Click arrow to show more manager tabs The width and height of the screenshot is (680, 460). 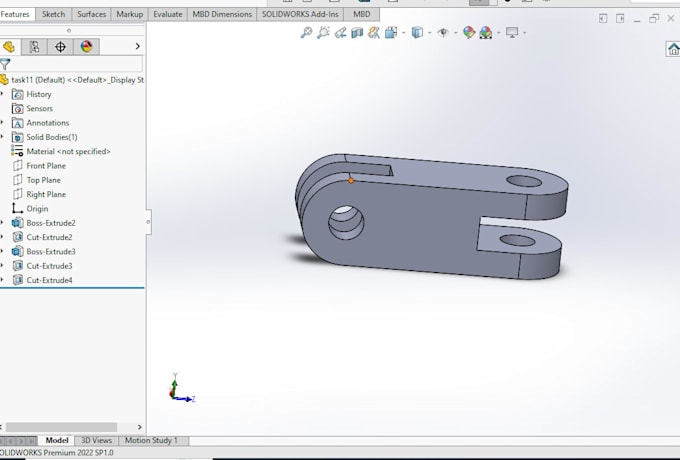click(x=138, y=46)
